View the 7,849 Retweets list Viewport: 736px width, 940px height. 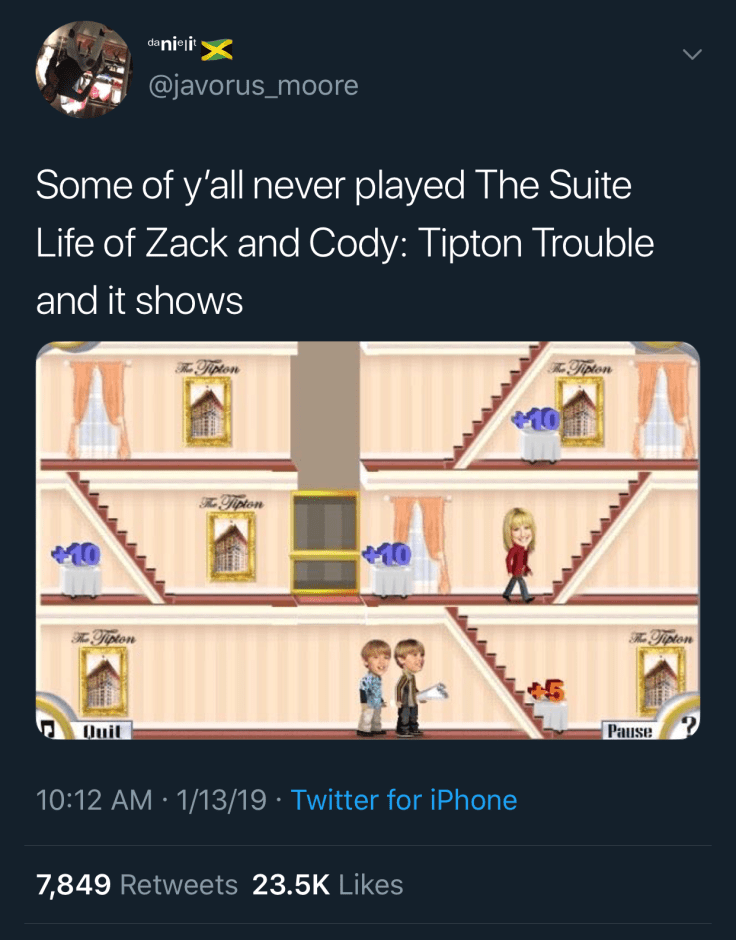[x=136, y=885]
